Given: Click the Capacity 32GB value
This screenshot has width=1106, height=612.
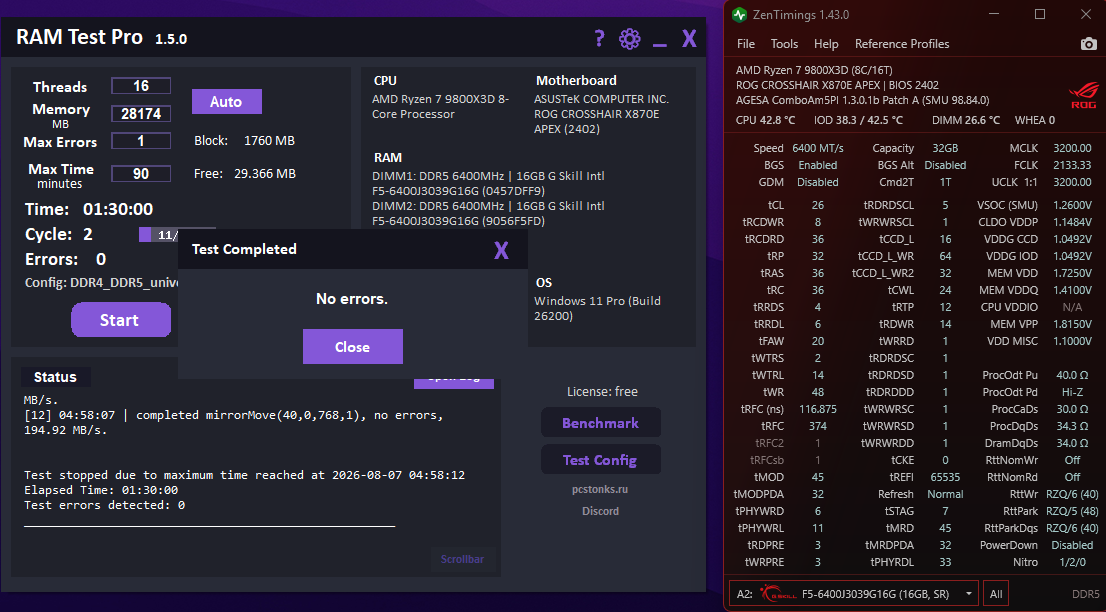Looking at the screenshot, I should 945,148.
